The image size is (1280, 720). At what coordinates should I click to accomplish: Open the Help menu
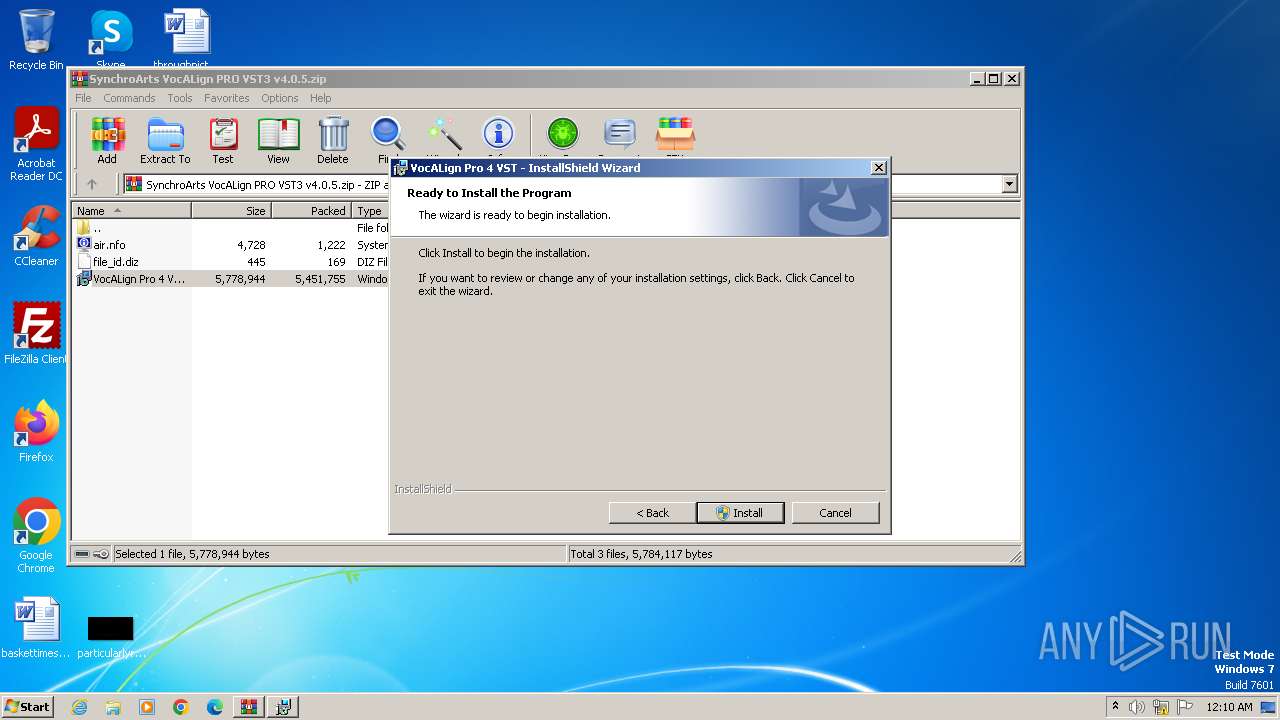[320, 98]
